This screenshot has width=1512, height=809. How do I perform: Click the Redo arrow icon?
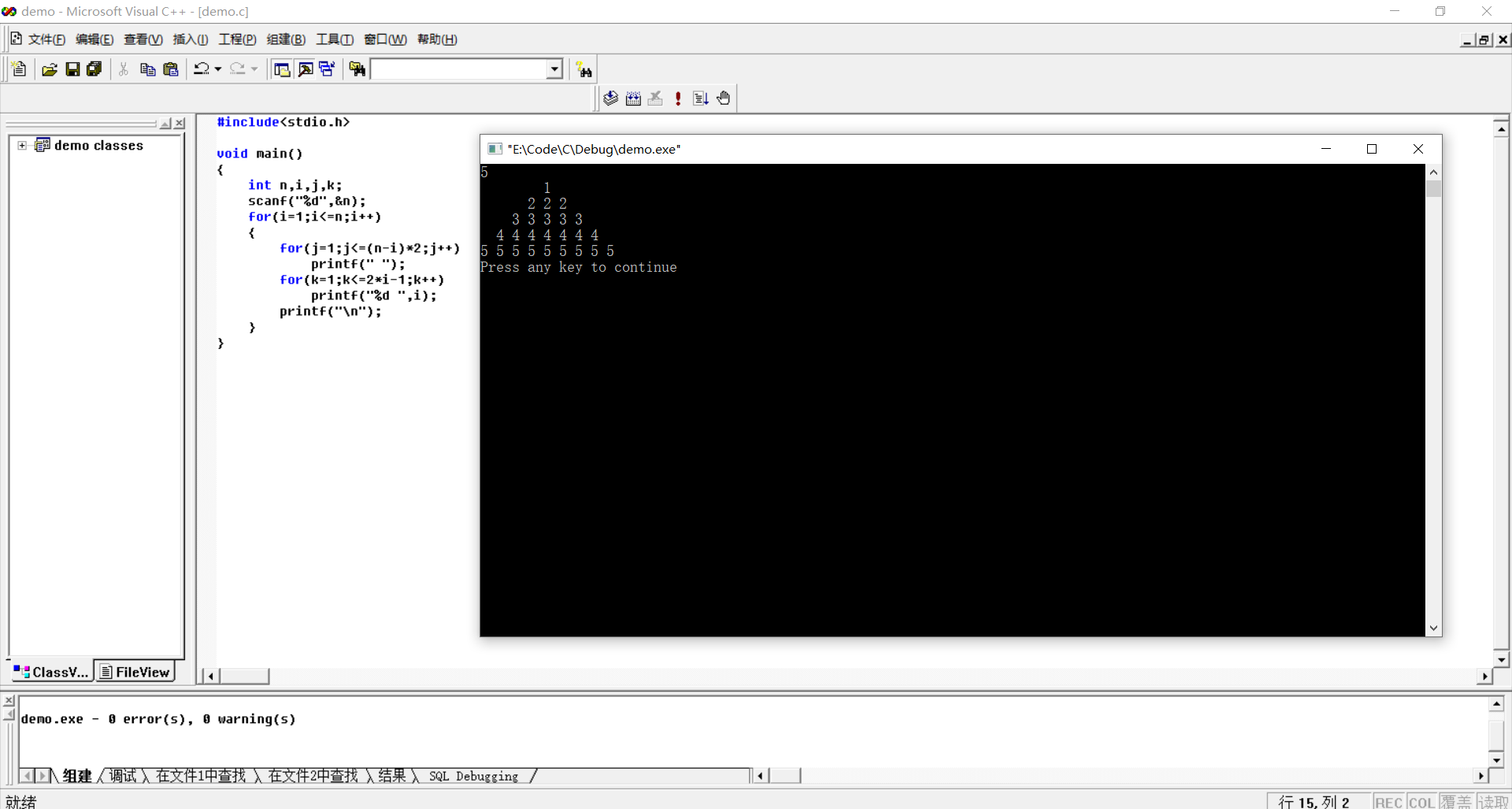pos(237,69)
